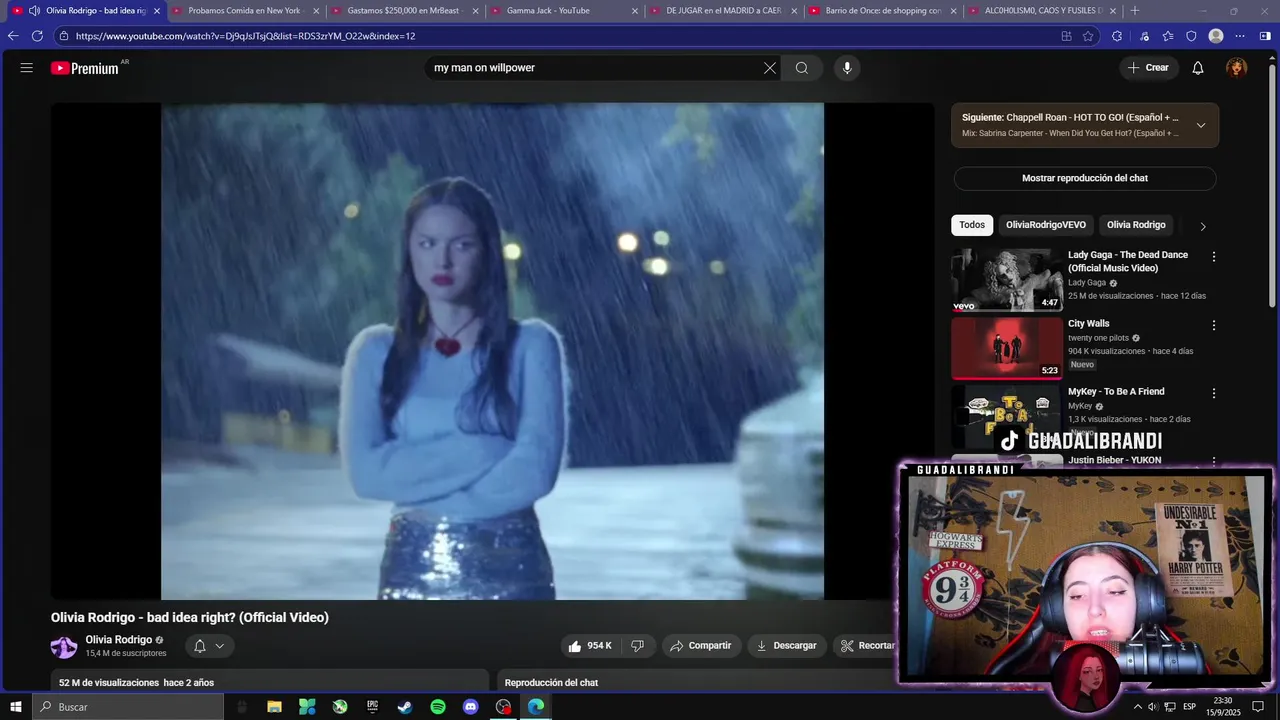
Task: Switch to Barrio de Once tab
Action: 883,11
